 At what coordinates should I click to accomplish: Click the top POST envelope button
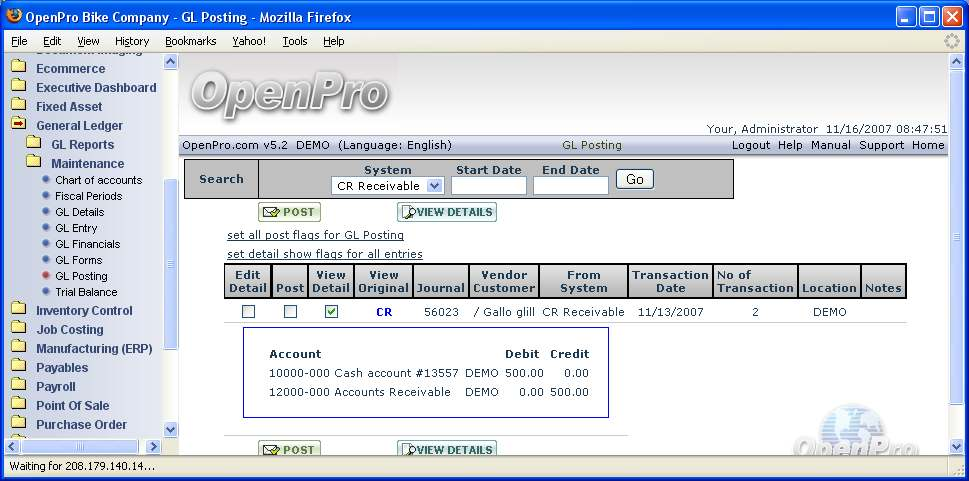[x=289, y=212]
